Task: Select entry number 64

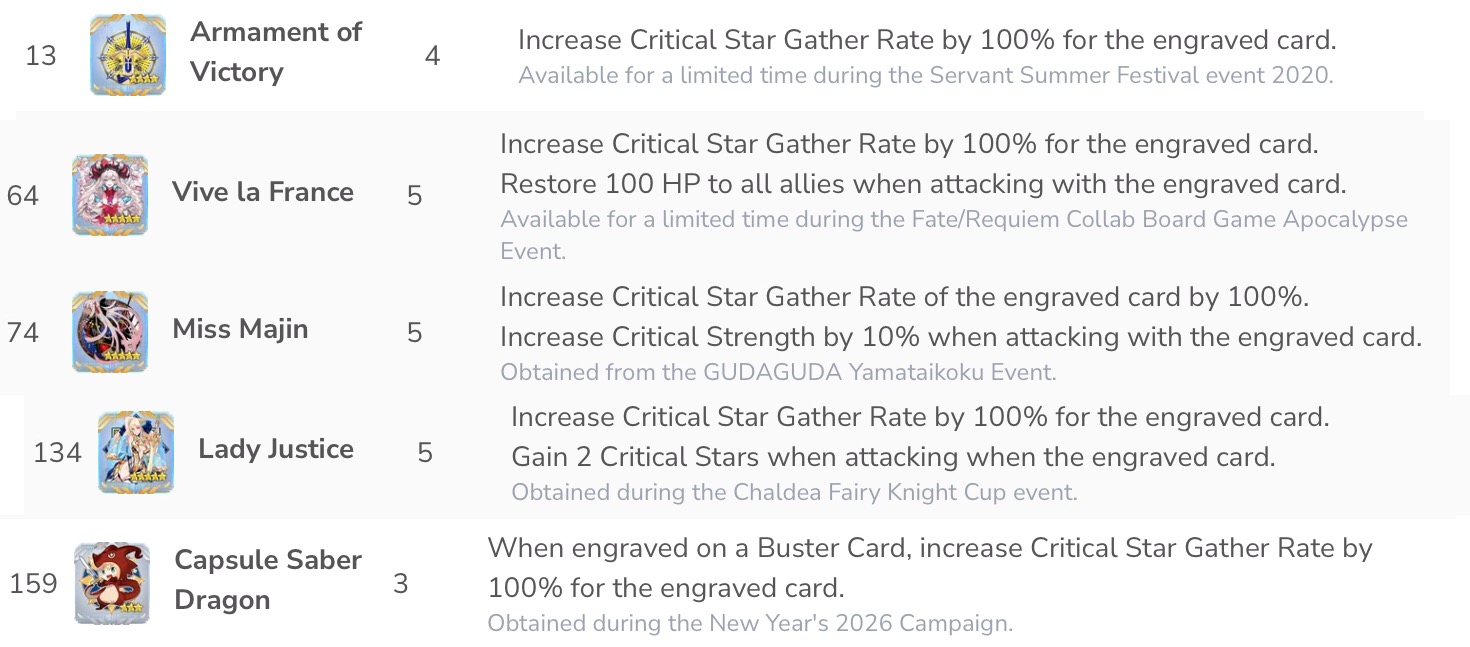Action: (23, 195)
